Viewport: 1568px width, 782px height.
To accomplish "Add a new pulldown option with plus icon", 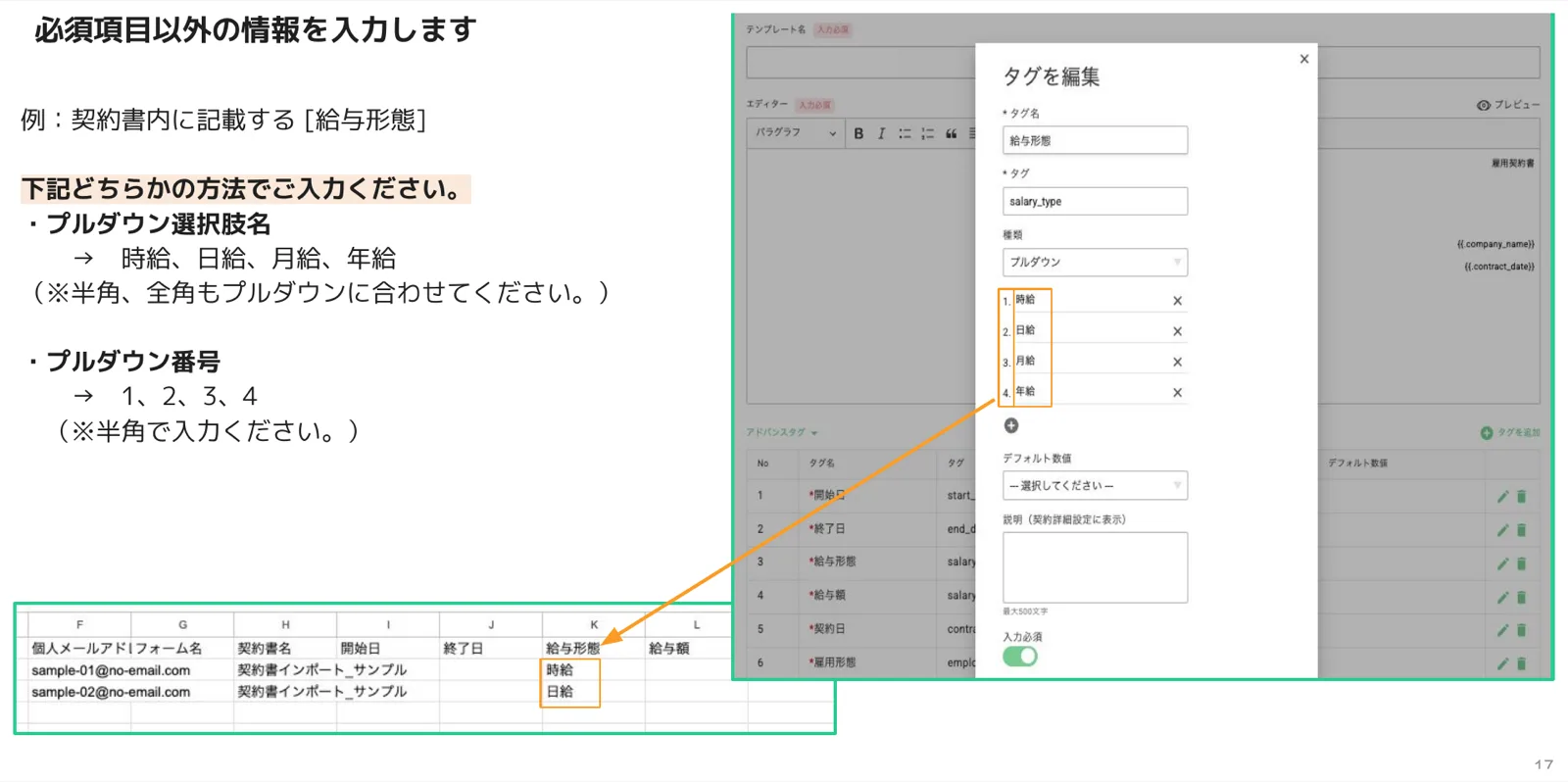I will click(1011, 425).
